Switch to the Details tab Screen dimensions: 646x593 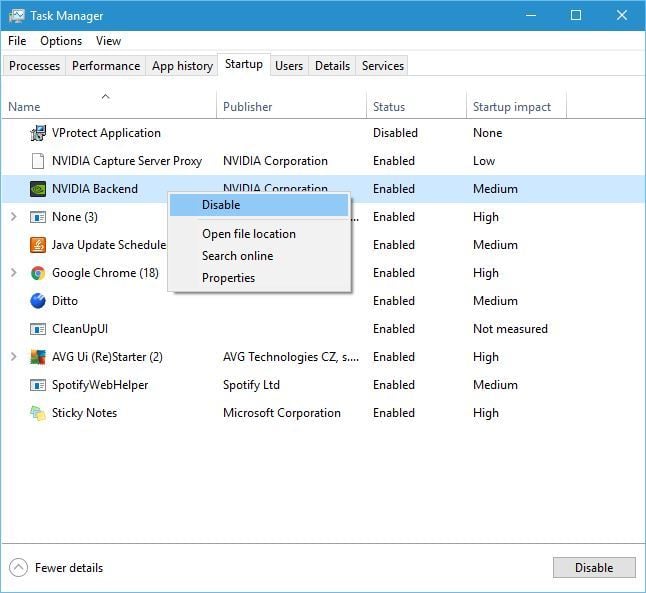(x=332, y=66)
